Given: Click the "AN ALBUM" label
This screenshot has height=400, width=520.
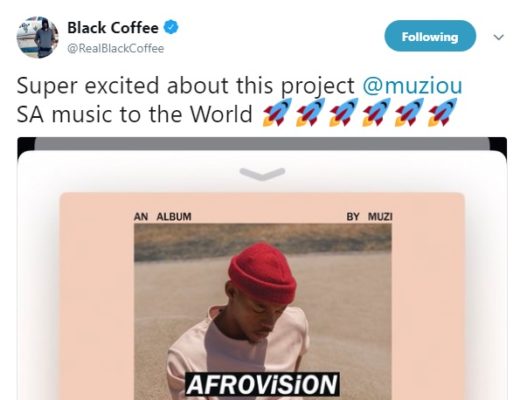Looking at the screenshot, I should click(x=162, y=217).
